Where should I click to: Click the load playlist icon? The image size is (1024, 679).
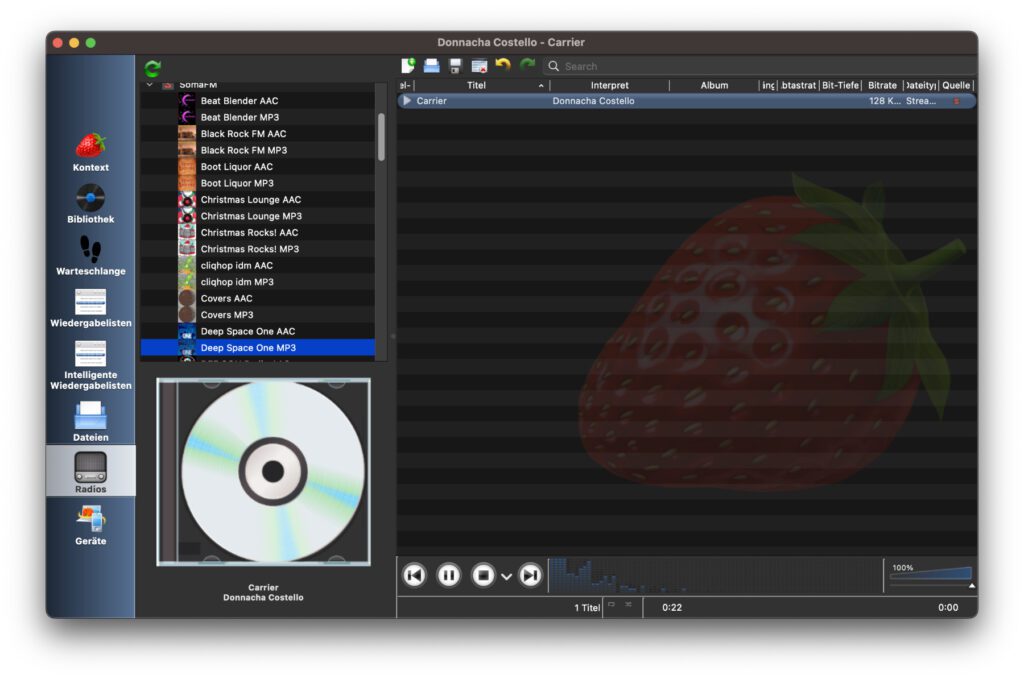pyautogui.click(x=432, y=66)
